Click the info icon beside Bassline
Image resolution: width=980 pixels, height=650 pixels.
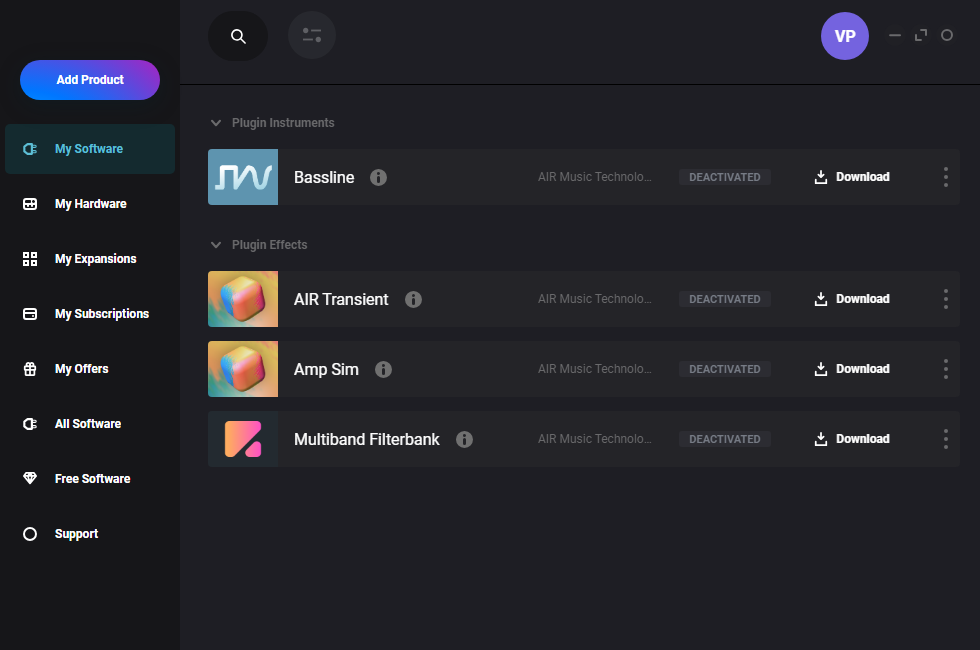(378, 177)
